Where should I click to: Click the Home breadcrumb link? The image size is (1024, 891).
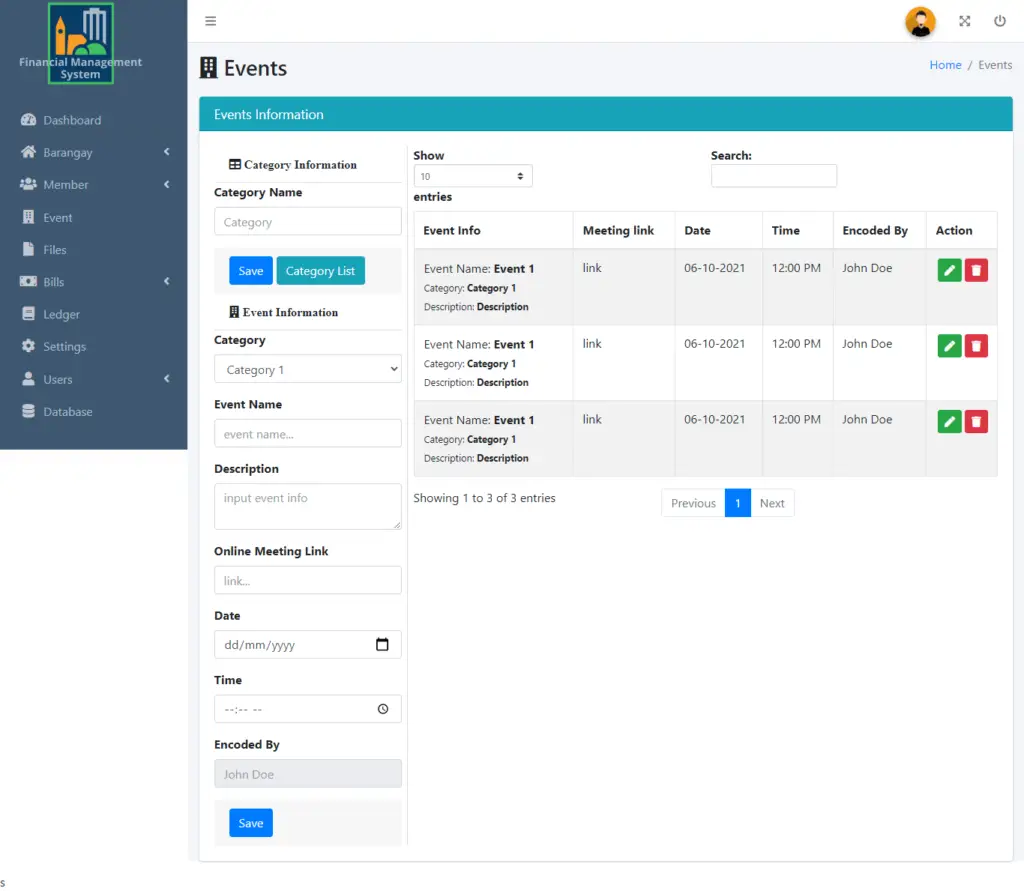[x=945, y=64]
